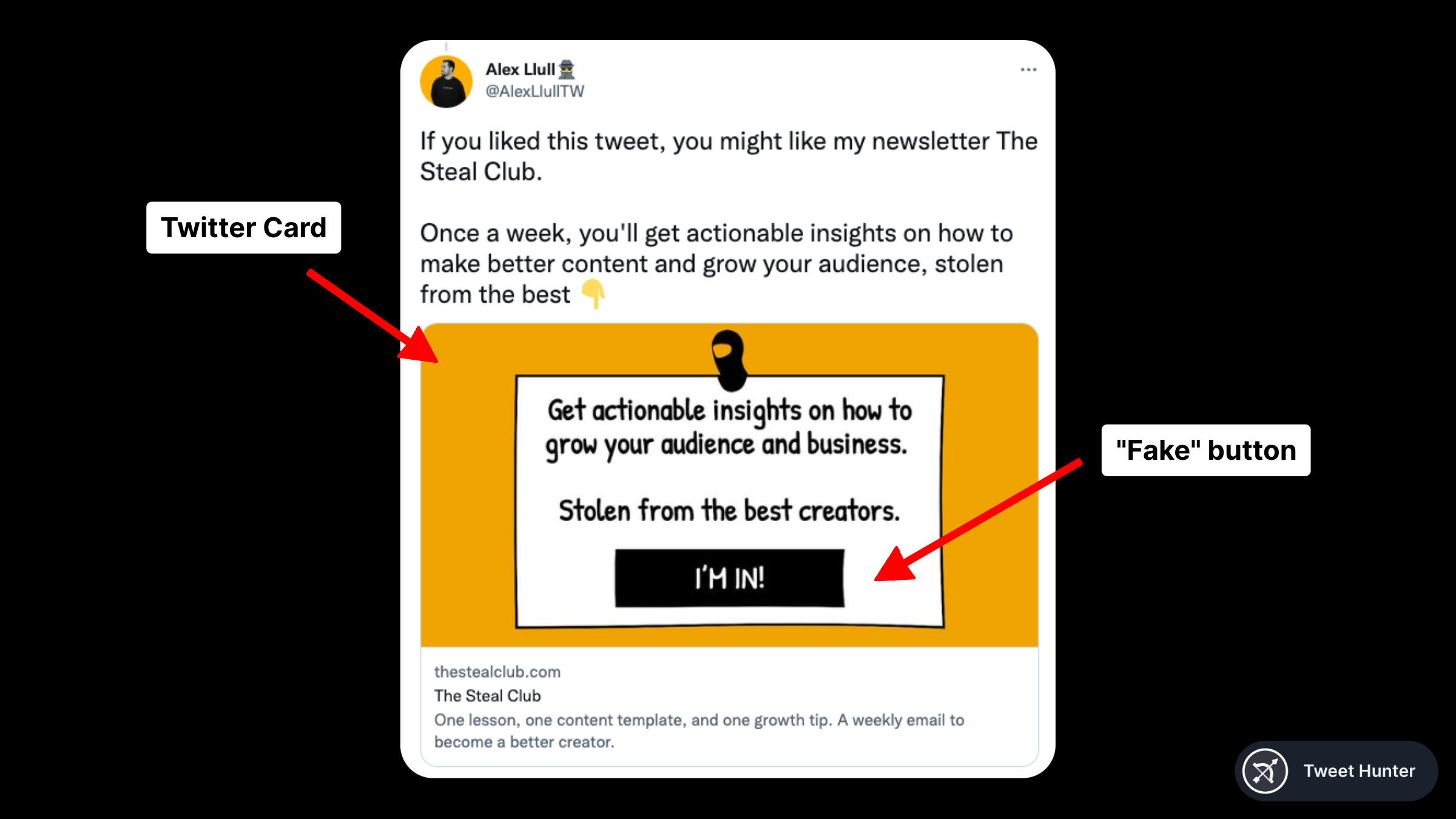The width and height of the screenshot is (1456, 819).
Task: Click the pointing-down hand emoji
Action: tap(593, 294)
